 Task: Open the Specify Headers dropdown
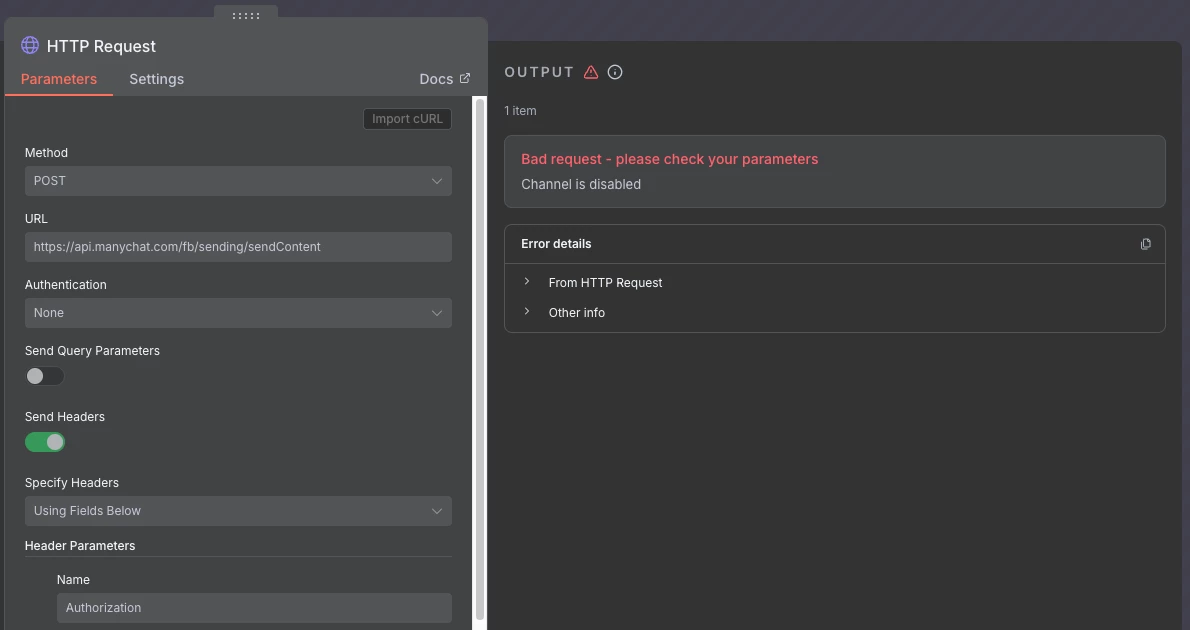(x=238, y=511)
